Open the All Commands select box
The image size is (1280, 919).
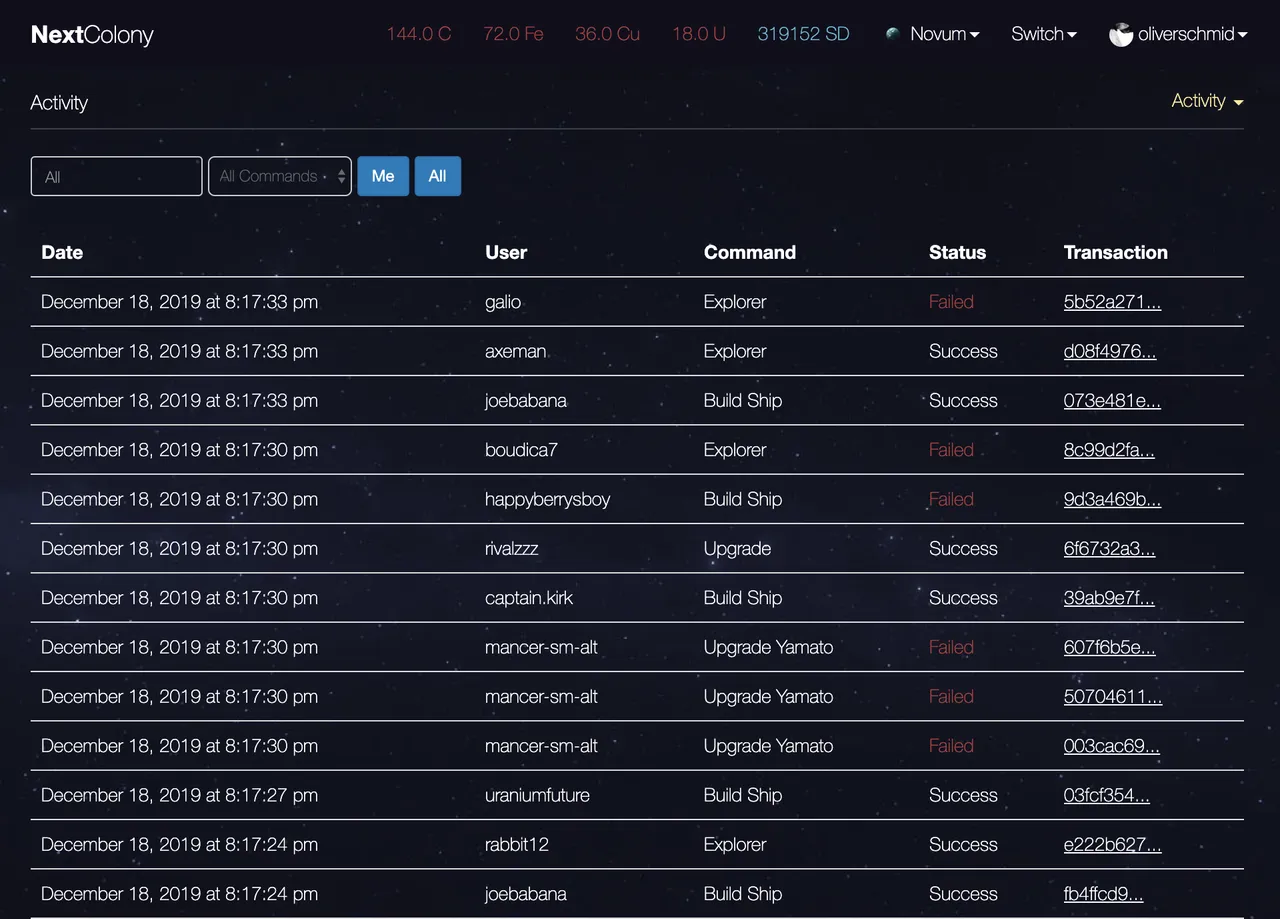(x=280, y=176)
